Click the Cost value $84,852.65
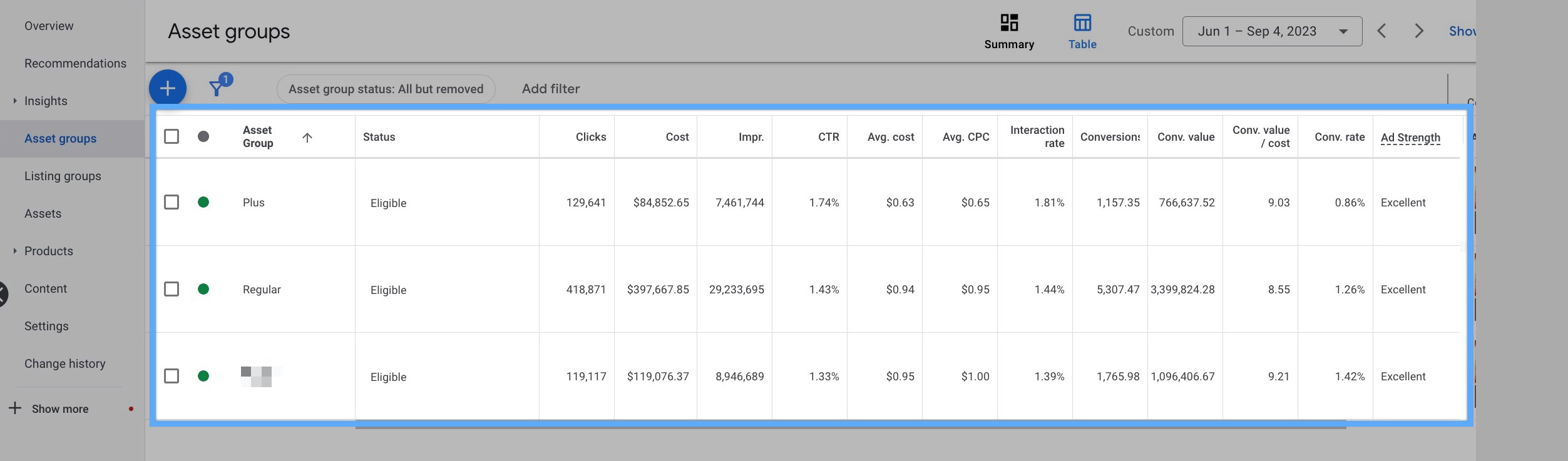1568x461 pixels. tap(661, 203)
